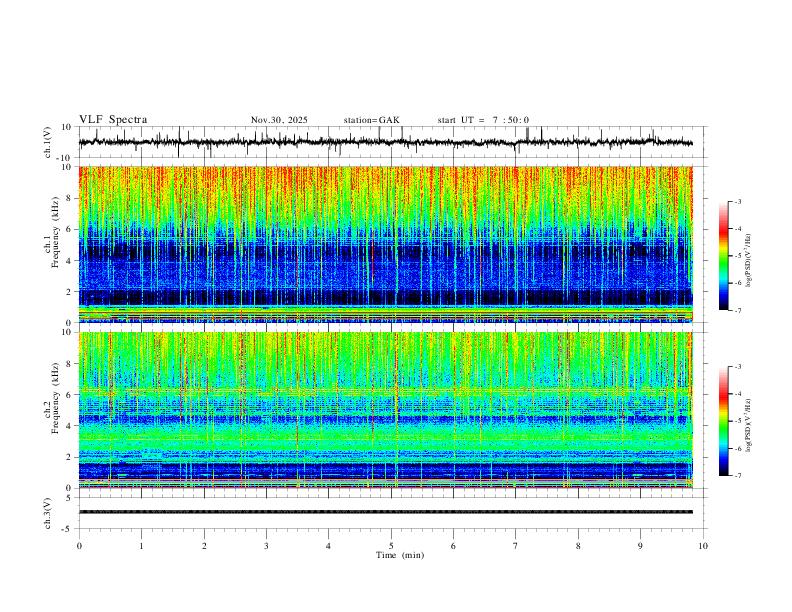This screenshot has height=612, width=792.
Task: Click the ch.1 color scale bar
Action: point(723,256)
